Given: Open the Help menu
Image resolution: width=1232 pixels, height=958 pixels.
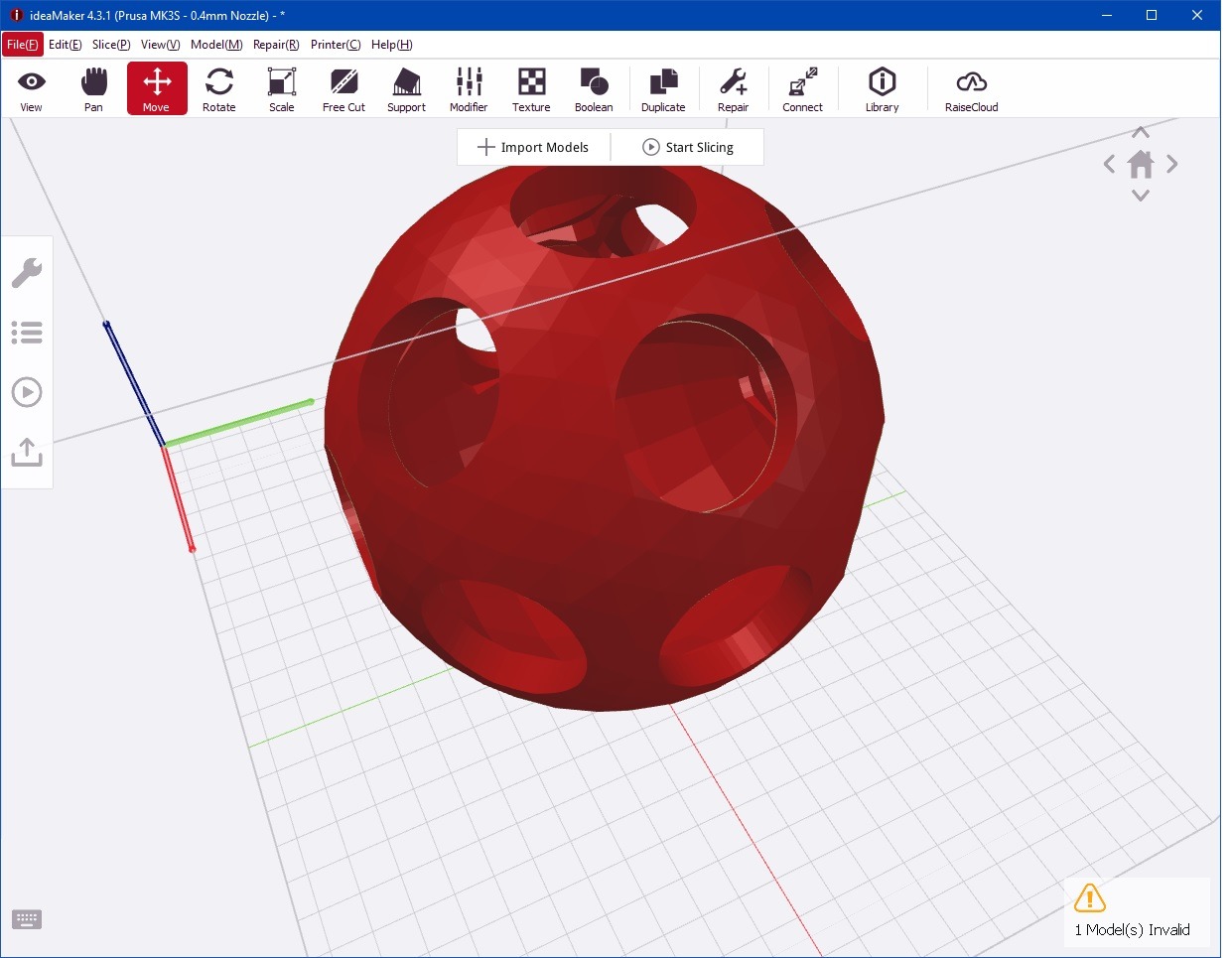Looking at the screenshot, I should tap(391, 45).
